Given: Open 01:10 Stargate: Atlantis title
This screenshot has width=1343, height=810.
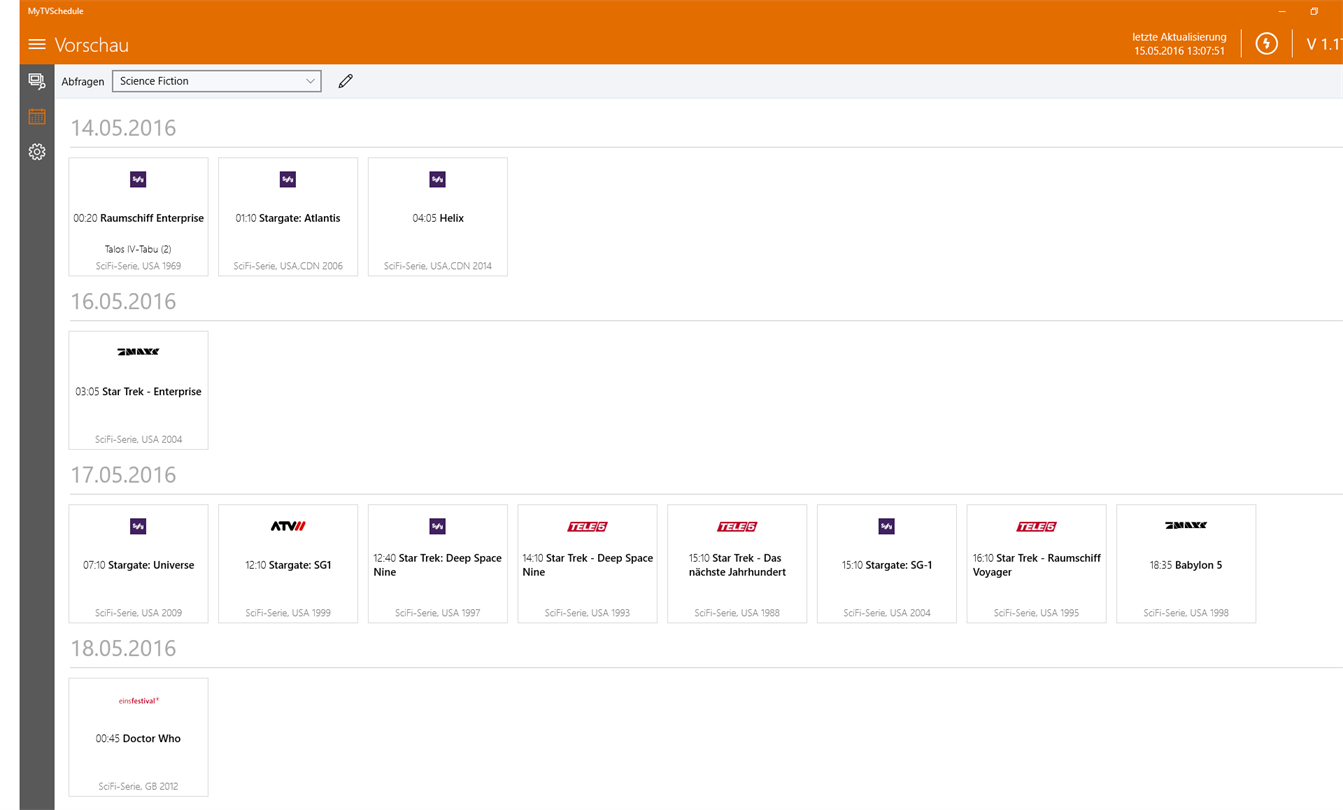Looking at the screenshot, I should coord(288,218).
